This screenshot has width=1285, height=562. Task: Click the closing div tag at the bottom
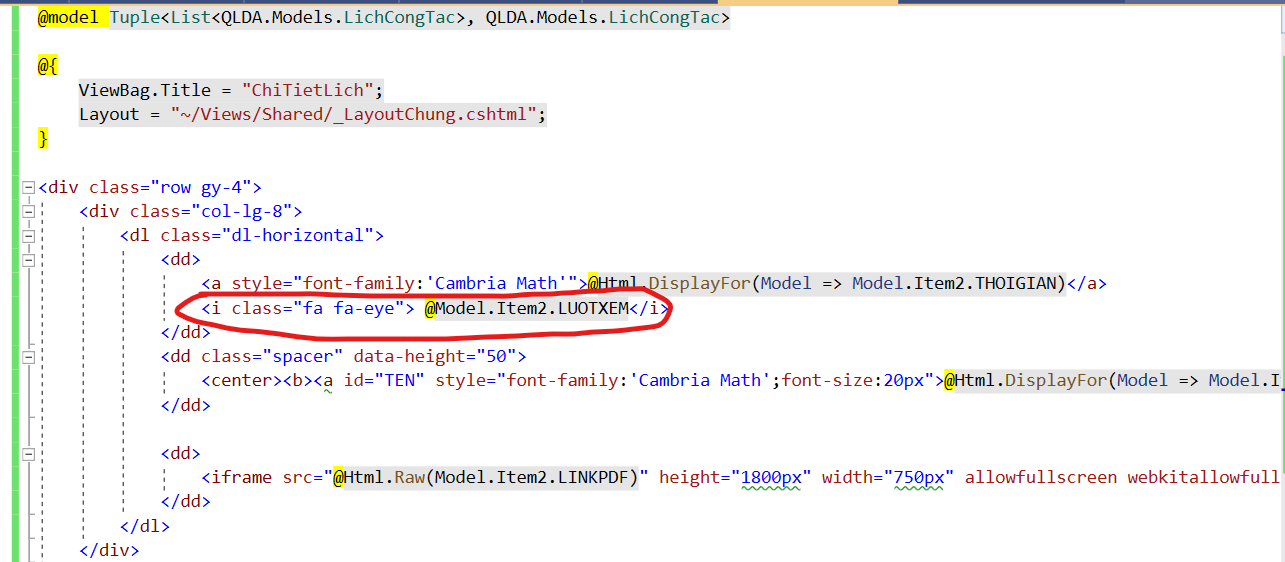(109, 550)
